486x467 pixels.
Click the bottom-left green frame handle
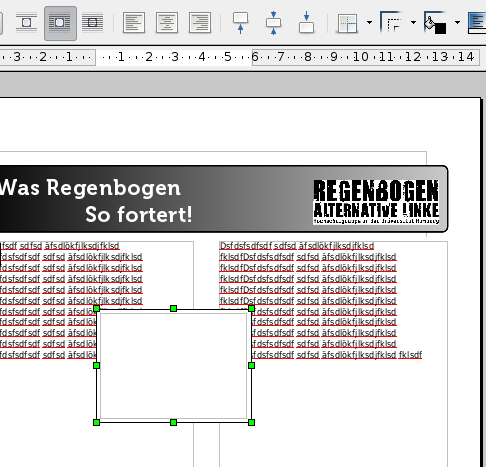click(96, 423)
